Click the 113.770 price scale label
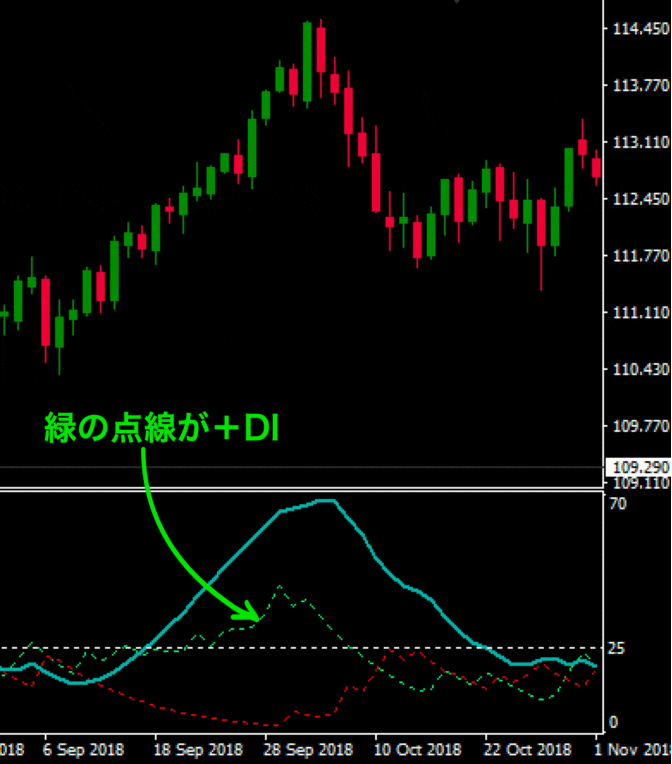Viewport: 672px width, 764px height. pos(639,86)
